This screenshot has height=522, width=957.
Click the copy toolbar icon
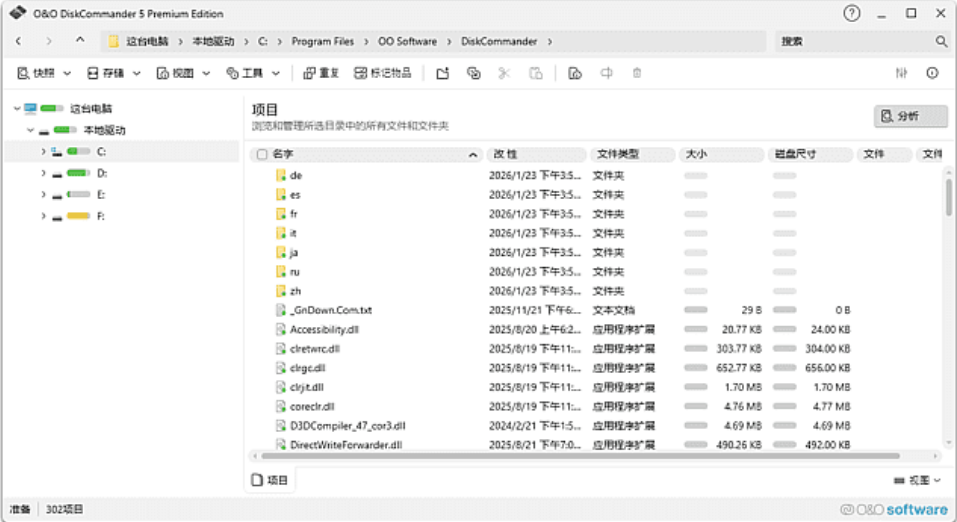click(x=474, y=73)
